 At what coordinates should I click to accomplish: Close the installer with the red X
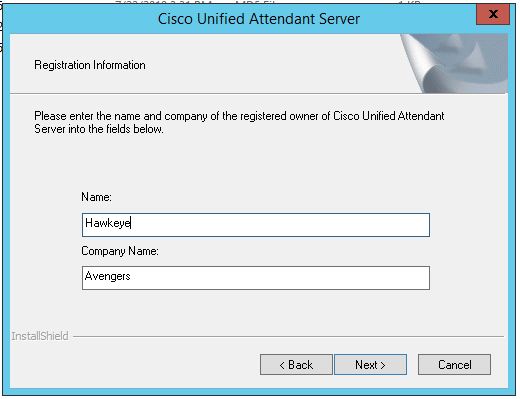493,14
